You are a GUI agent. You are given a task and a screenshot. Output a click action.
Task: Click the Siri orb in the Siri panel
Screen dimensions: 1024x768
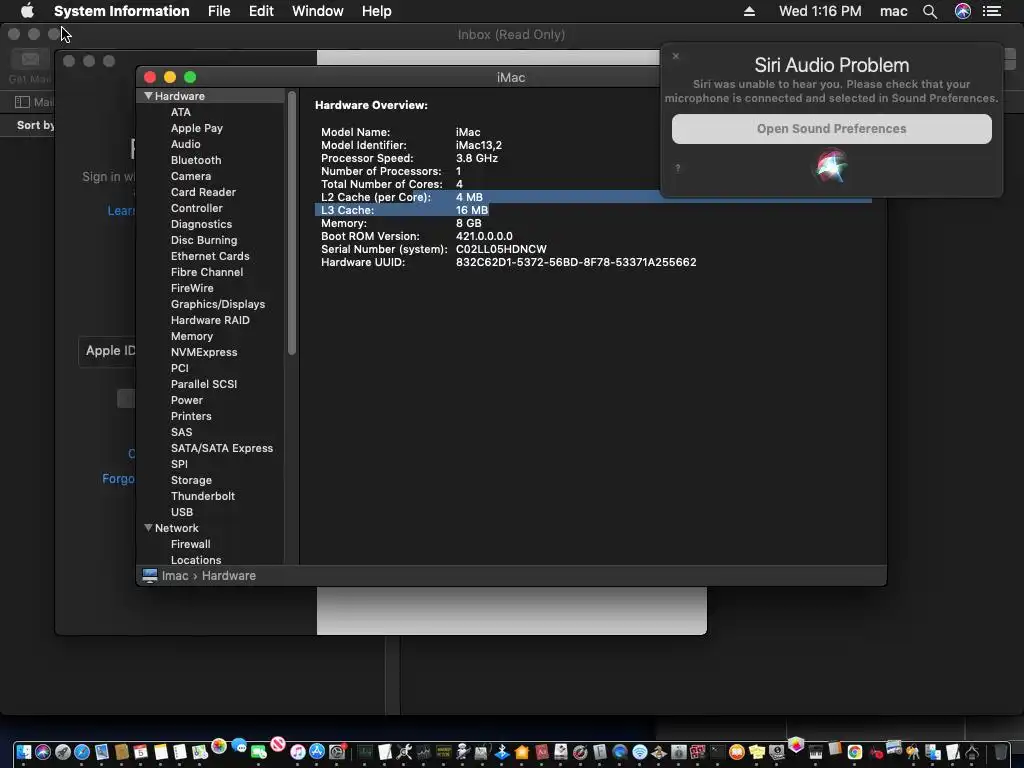831,167
